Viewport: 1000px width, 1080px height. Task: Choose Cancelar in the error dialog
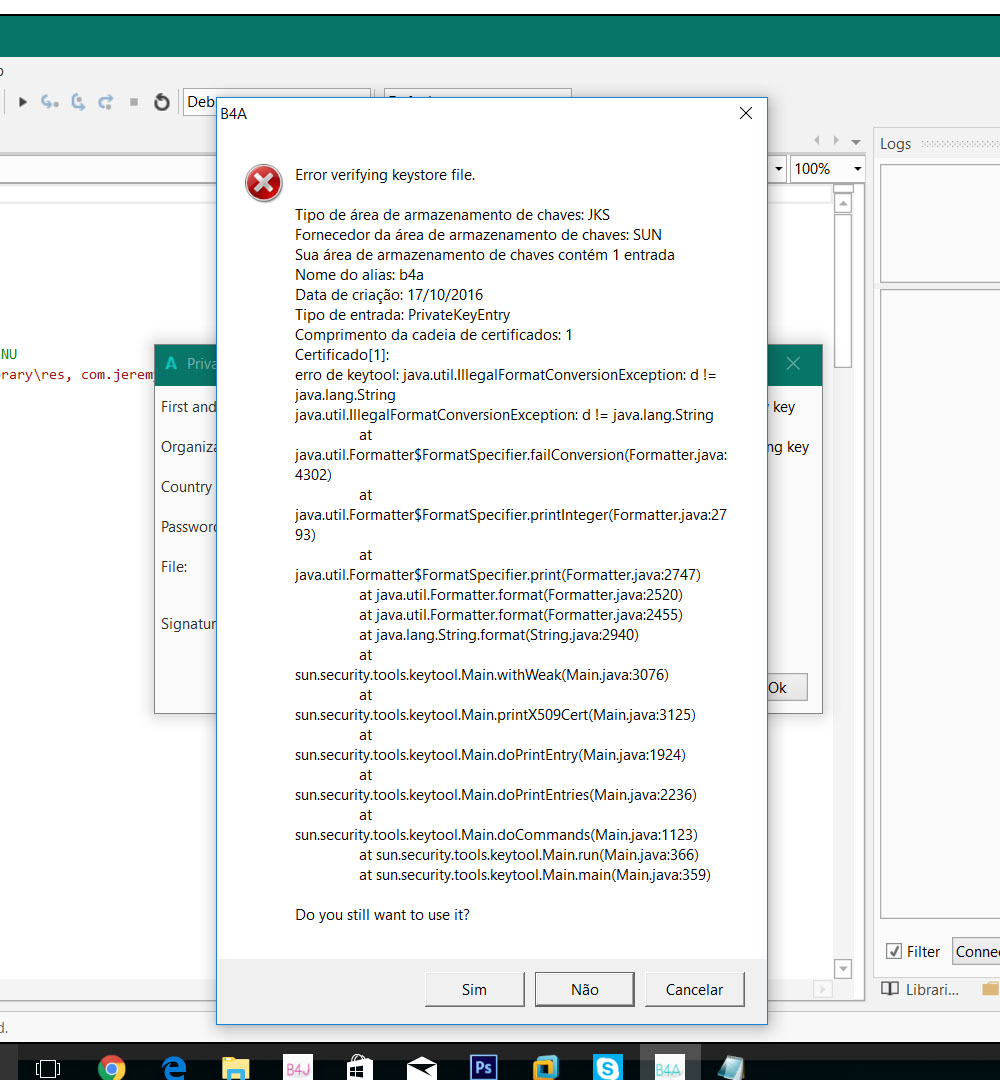694,989
